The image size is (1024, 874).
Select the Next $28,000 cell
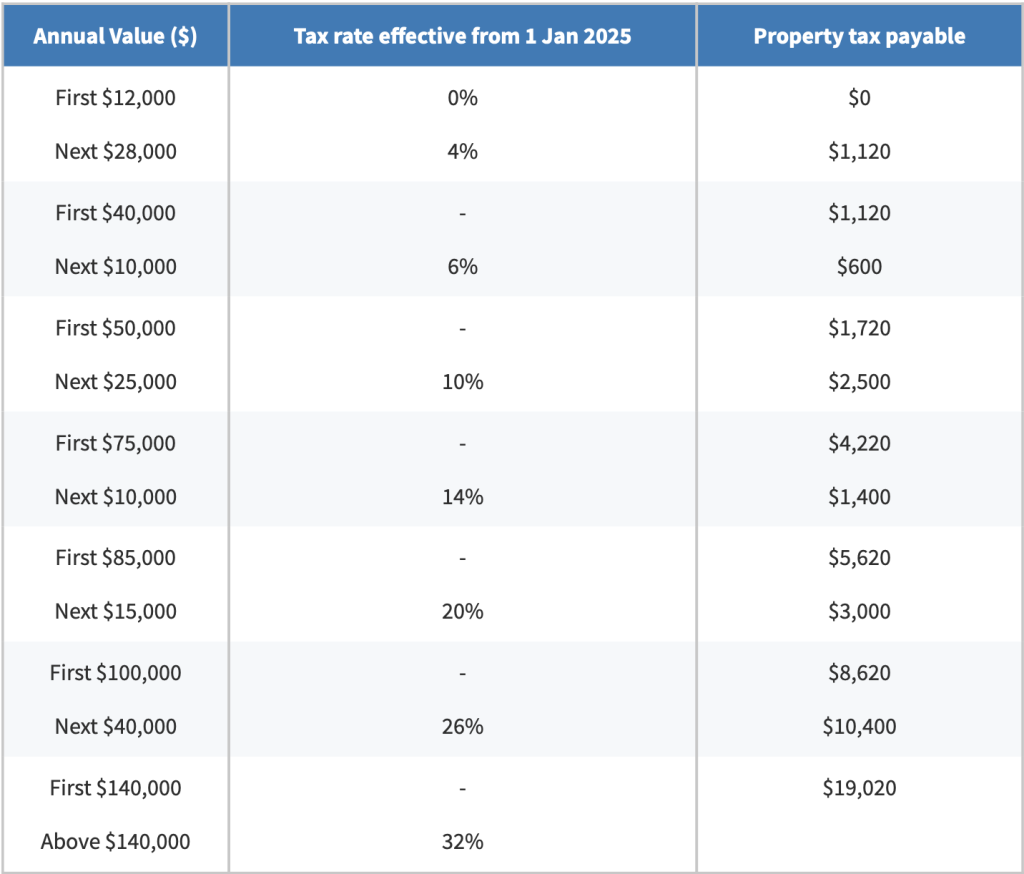115,152
